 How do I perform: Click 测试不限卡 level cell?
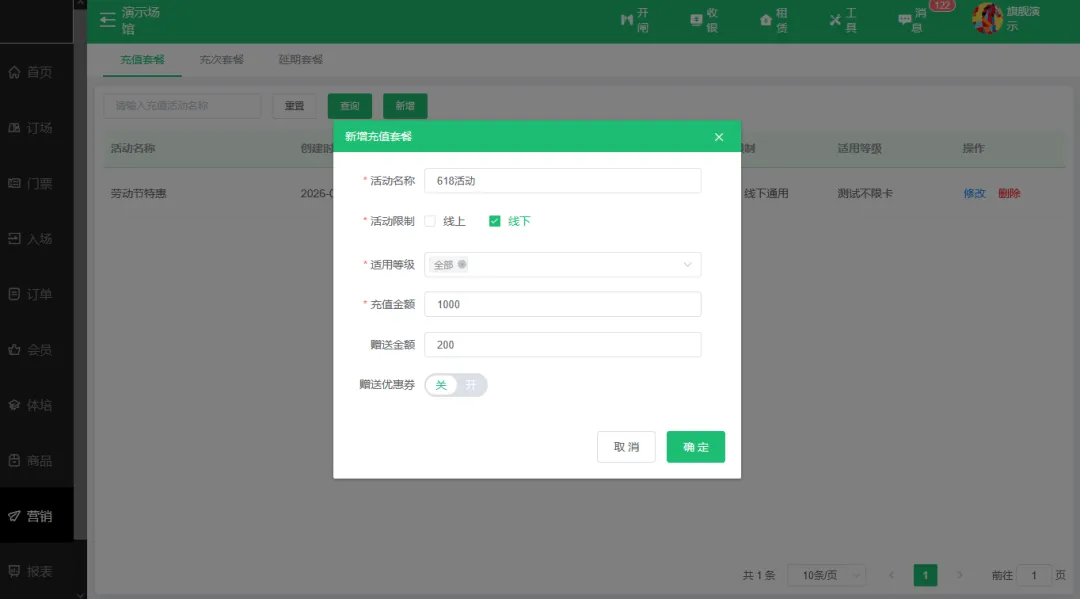pos(865,193)
